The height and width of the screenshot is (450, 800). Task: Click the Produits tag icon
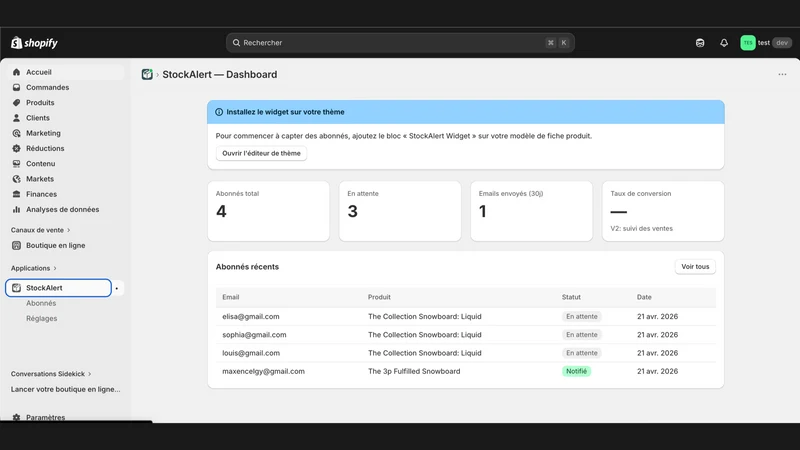tap(16, 103)
